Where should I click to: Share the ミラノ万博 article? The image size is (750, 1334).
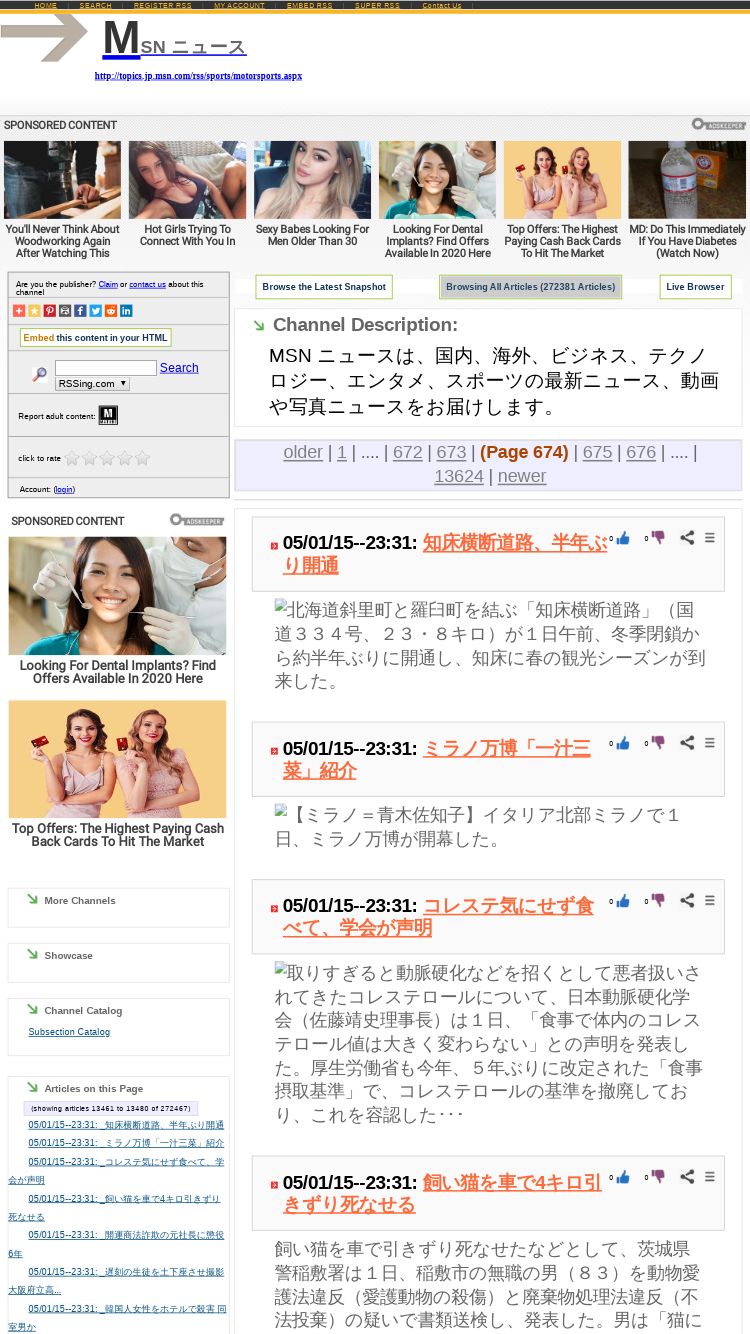click(x=687, y=743)
